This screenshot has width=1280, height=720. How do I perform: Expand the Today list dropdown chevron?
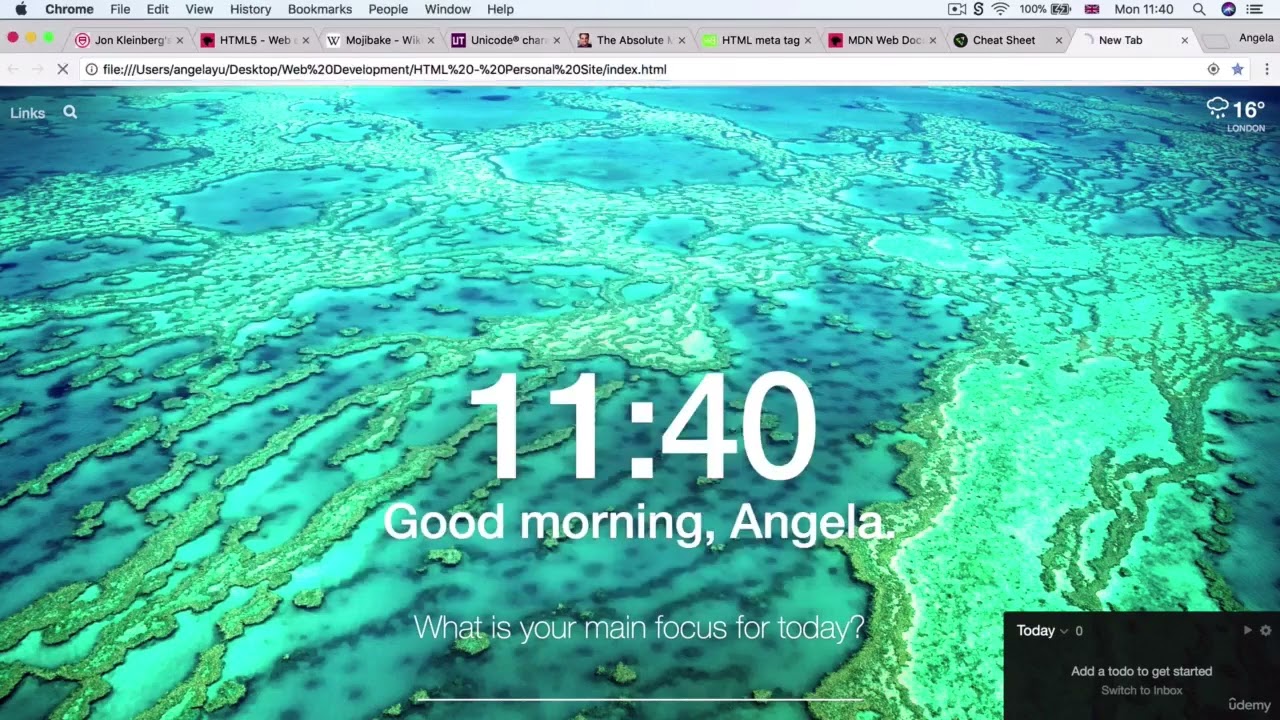pos(1064,631)
